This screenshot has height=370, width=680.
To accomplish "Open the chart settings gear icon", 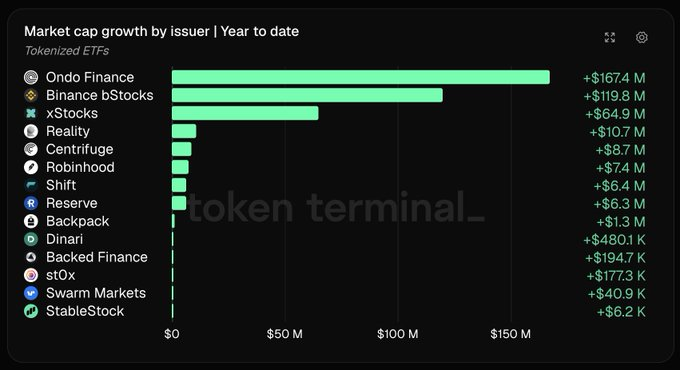I will click(x=641, y=37).
